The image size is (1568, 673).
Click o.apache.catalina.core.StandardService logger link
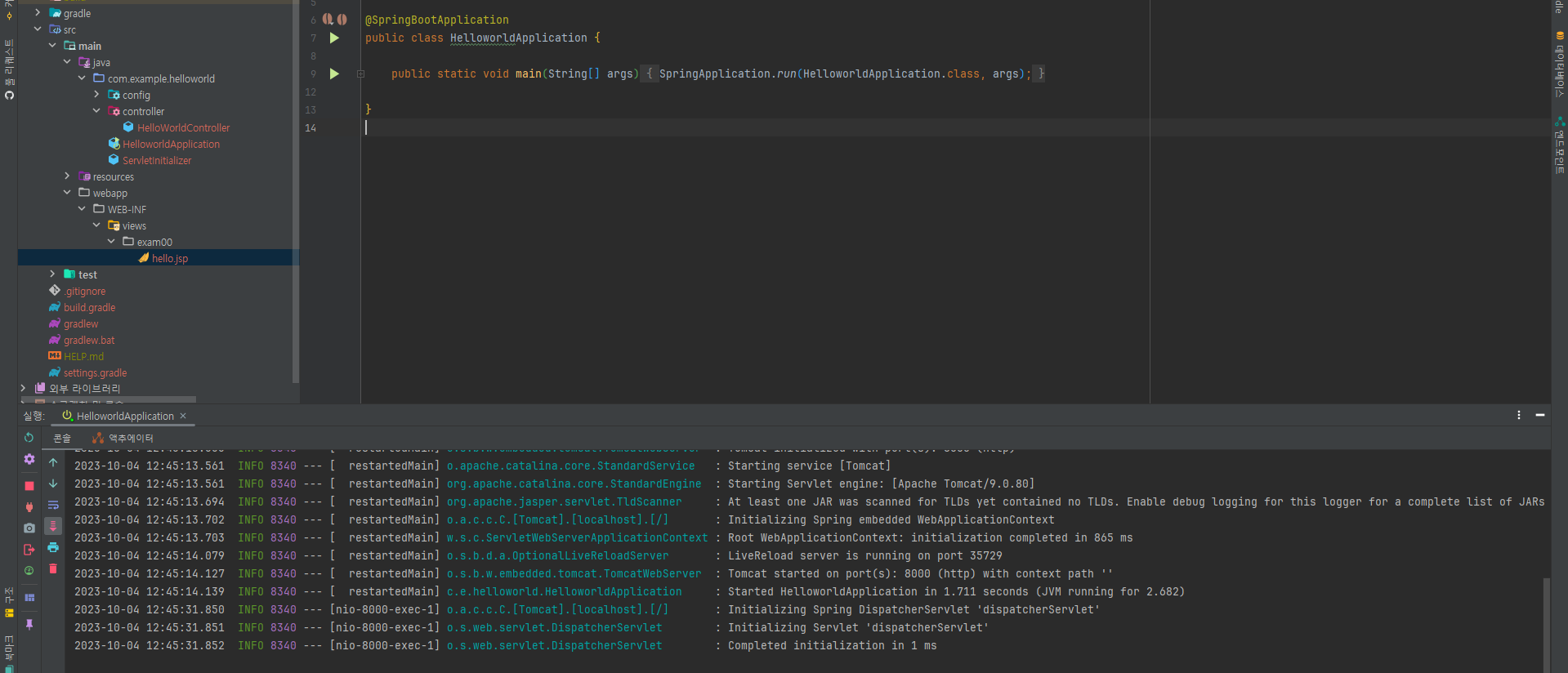[570, 466]
